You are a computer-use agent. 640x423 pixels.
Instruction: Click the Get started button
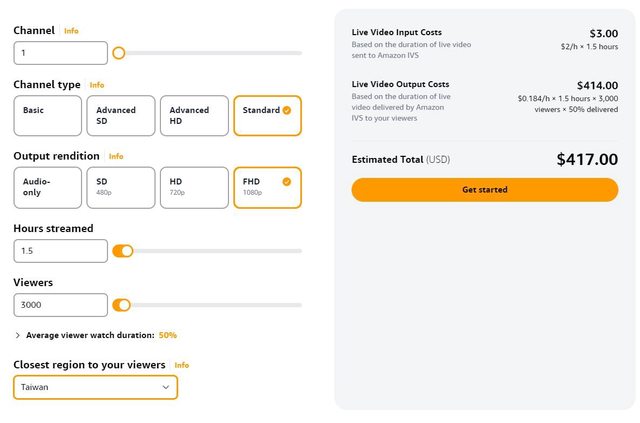484,189
